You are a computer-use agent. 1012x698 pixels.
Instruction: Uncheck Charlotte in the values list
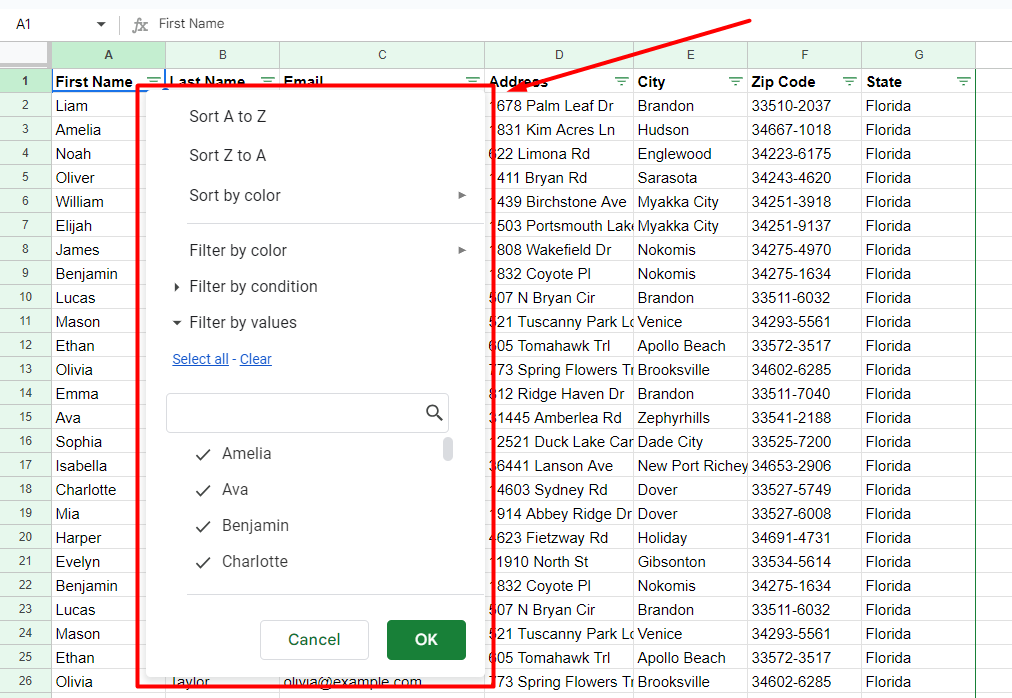coord(203,562)
